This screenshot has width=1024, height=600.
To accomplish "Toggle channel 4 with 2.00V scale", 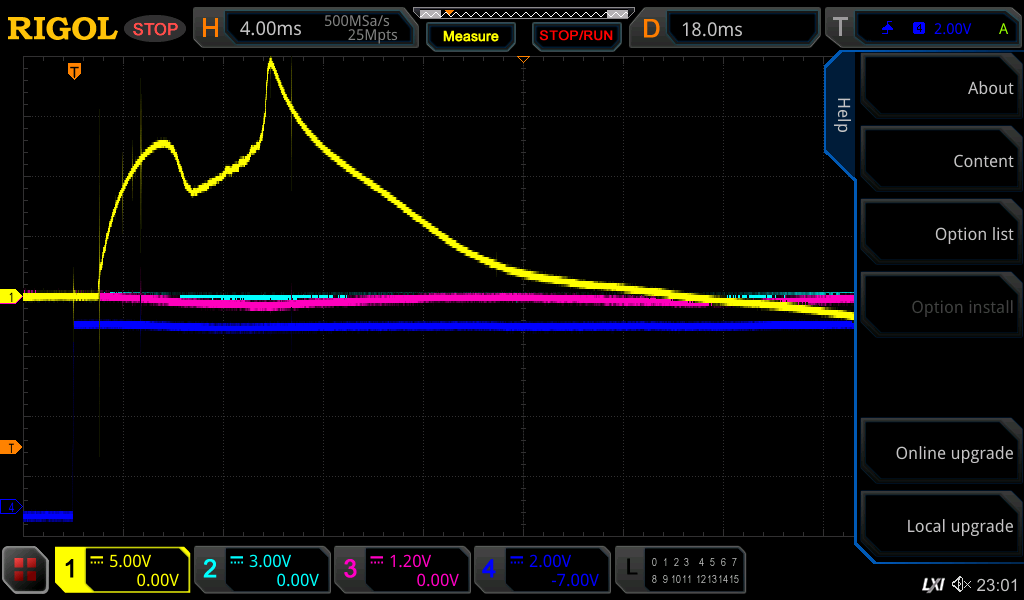I will [x=541, y=570].
